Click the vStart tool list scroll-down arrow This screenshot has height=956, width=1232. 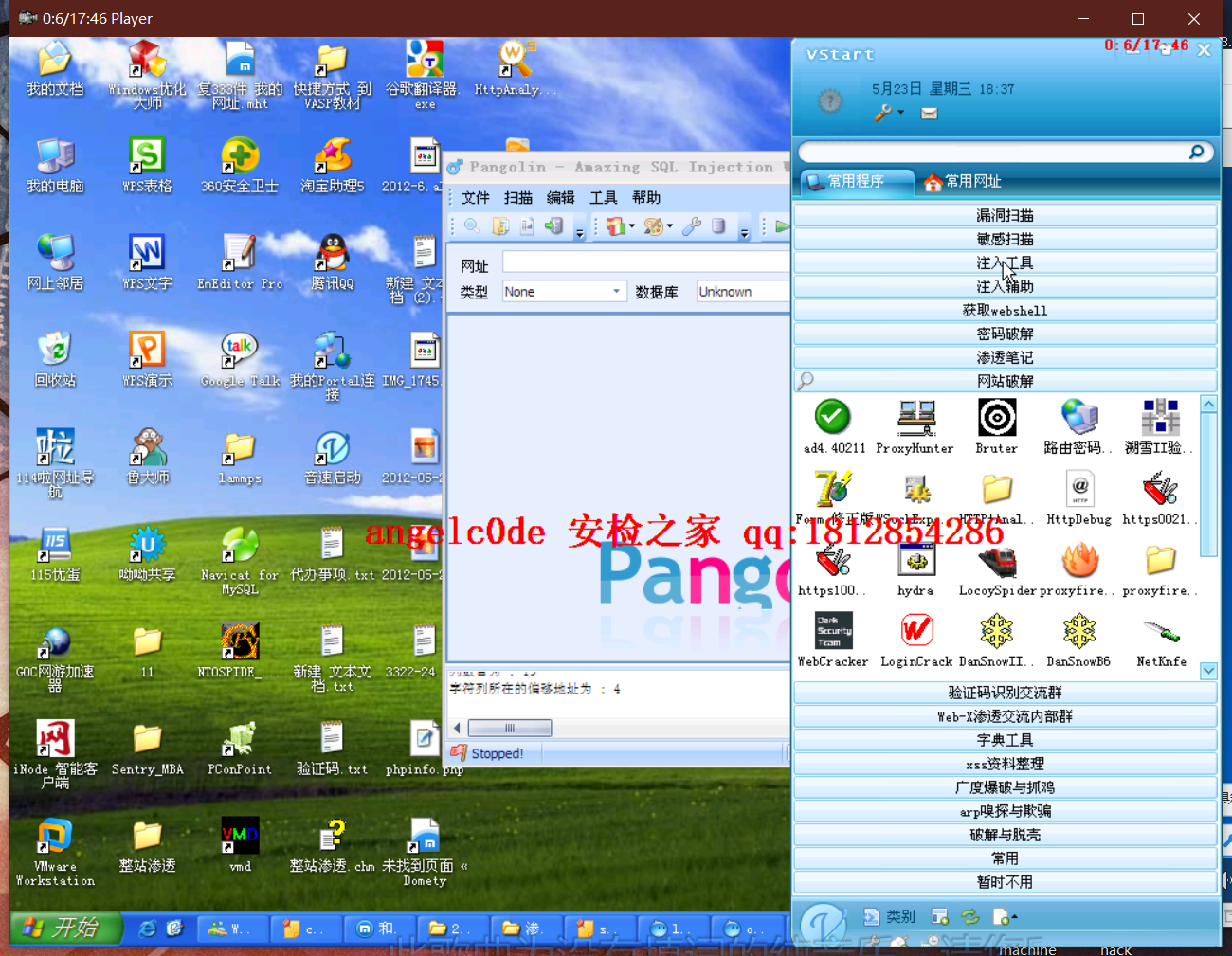[1208, 671]
